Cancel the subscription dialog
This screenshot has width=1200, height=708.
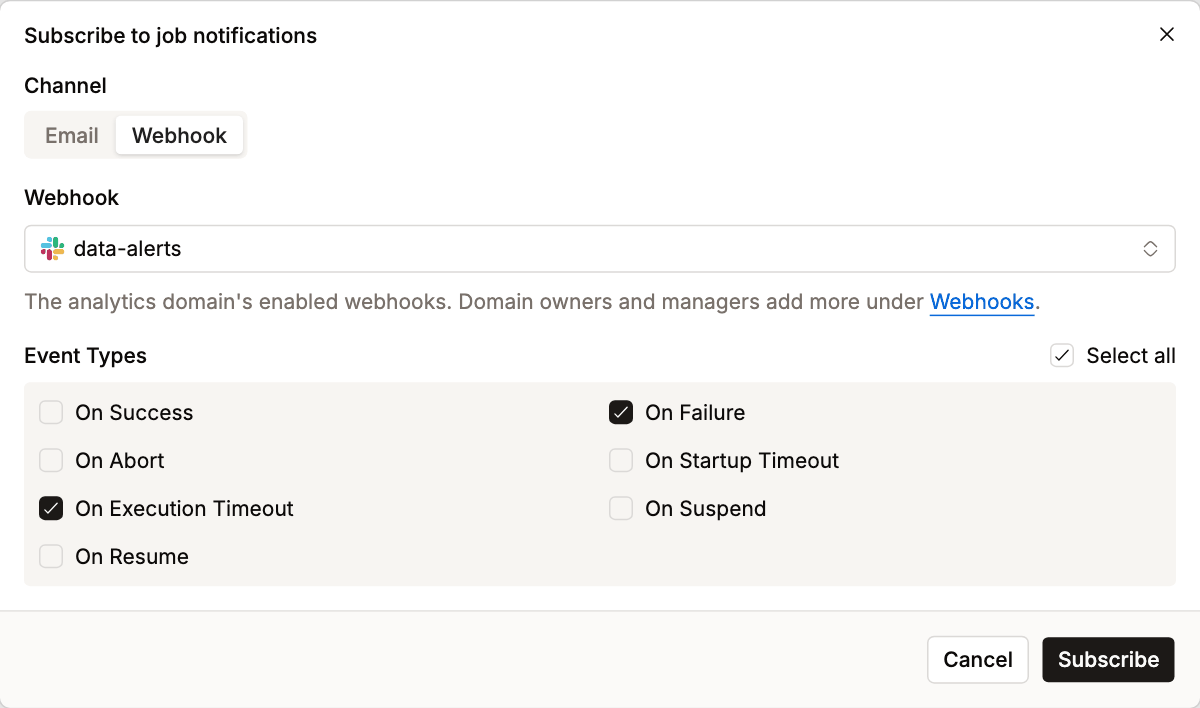tap(978, 660)
